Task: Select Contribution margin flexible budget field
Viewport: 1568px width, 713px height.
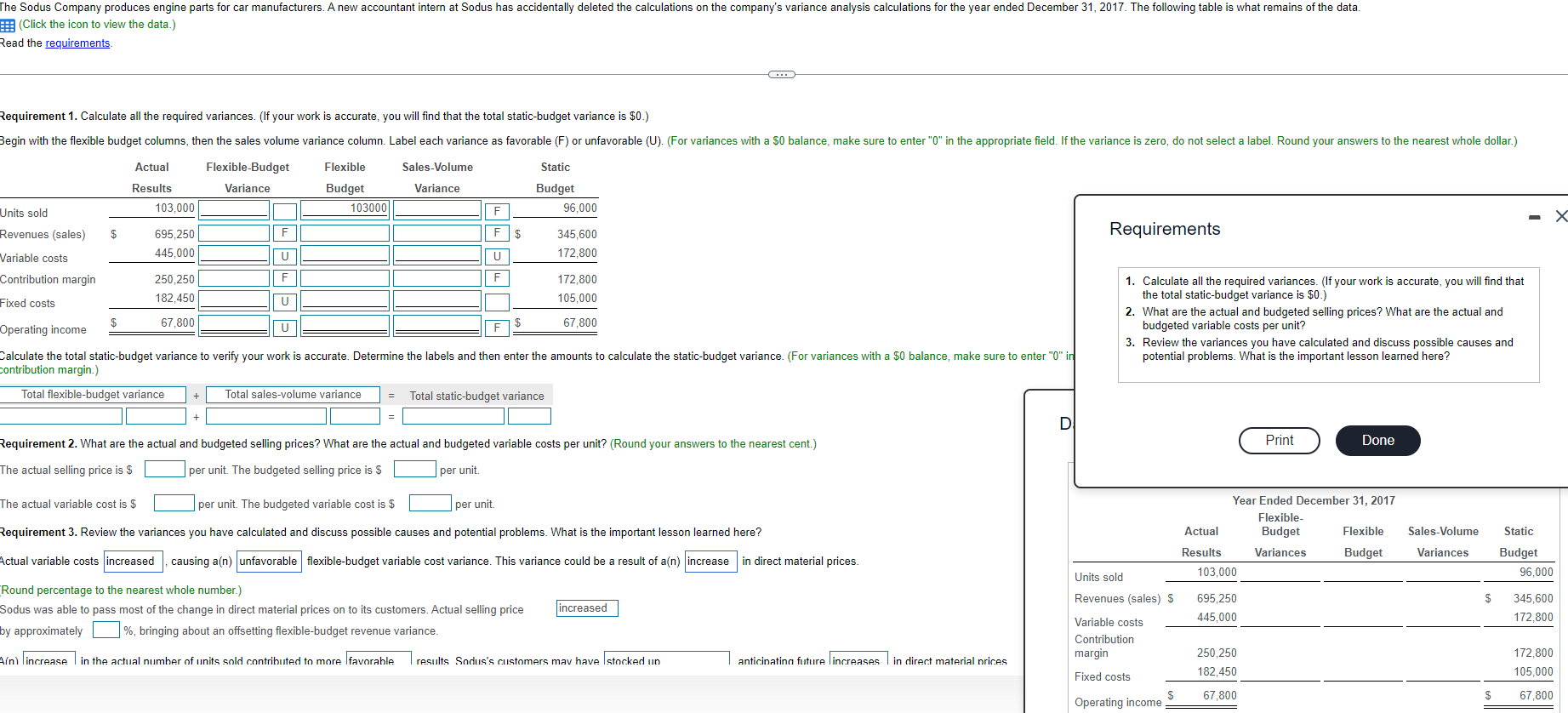Action: (x=345, y=278)
